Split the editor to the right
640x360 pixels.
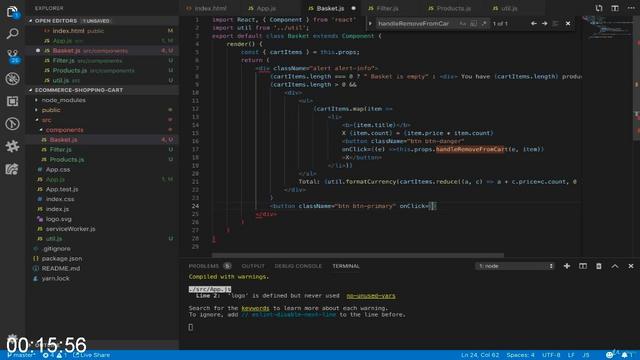pos(615,8)
